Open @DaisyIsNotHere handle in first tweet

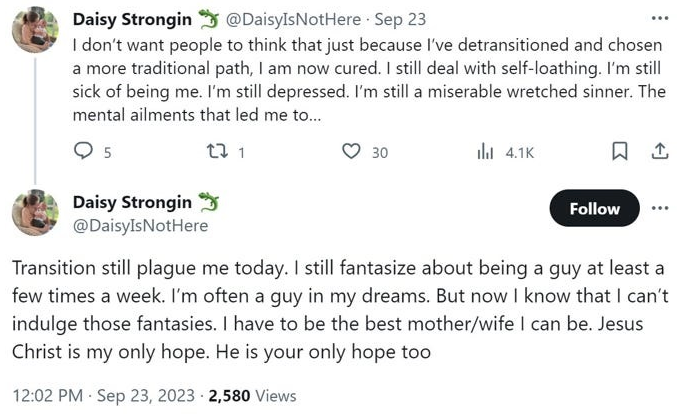[x=293, y=20]
